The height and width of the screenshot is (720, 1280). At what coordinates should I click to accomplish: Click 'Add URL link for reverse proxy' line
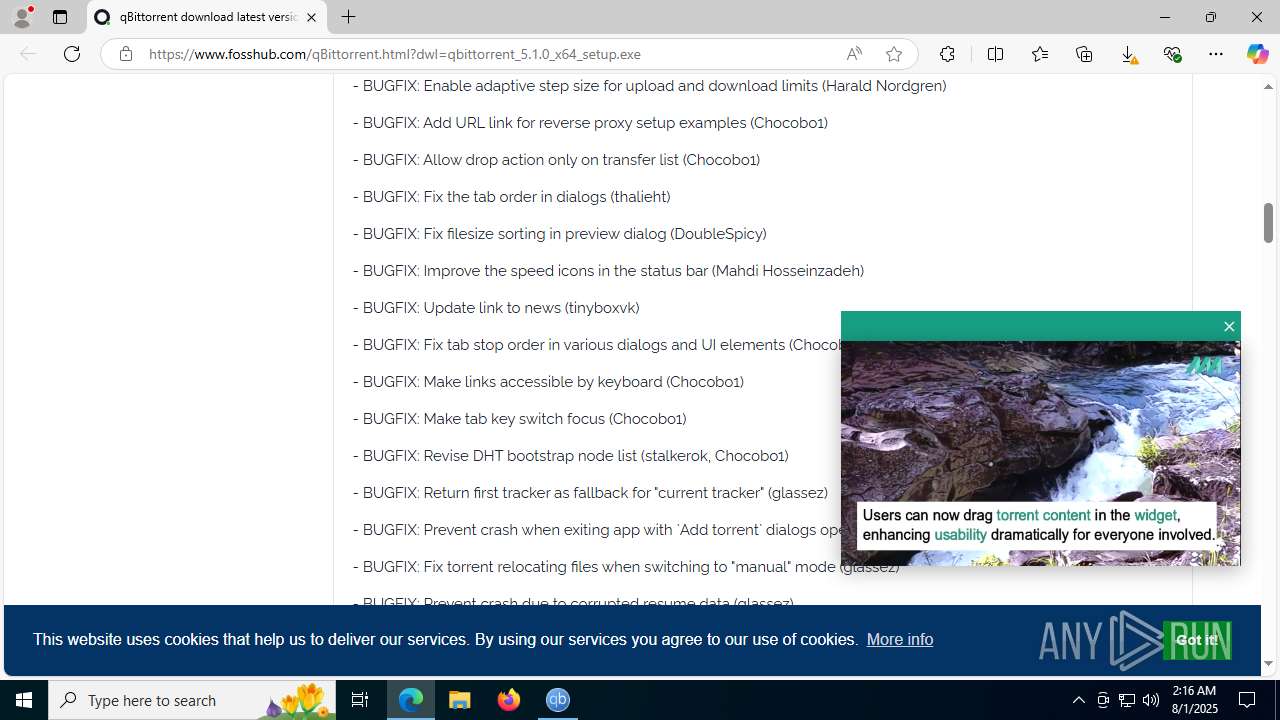coord(590,123)
